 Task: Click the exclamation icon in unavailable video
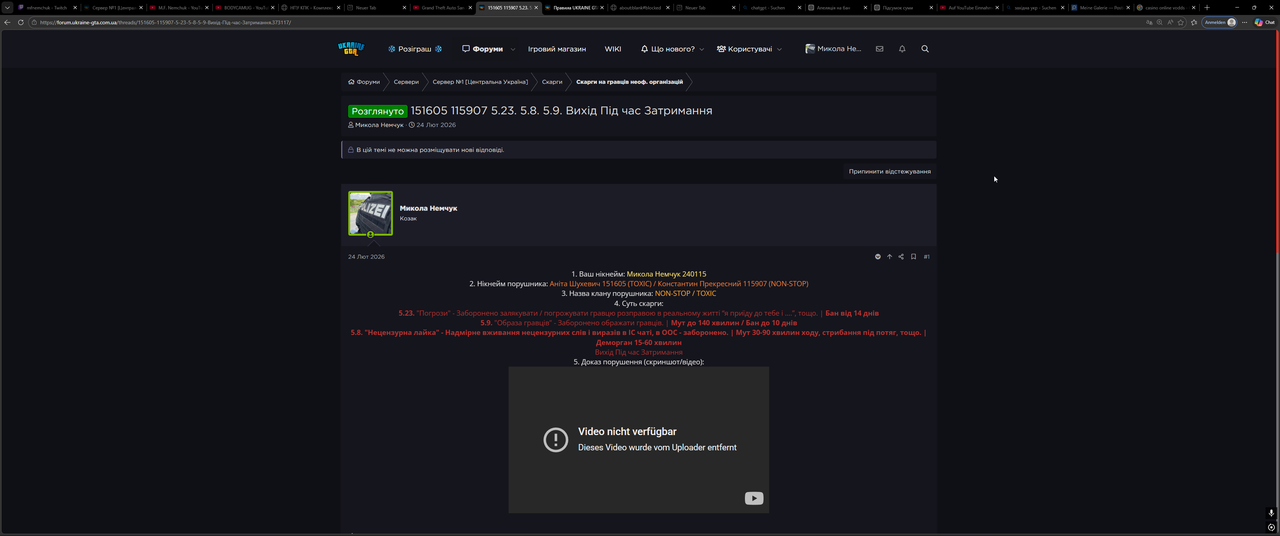[556, 439]
